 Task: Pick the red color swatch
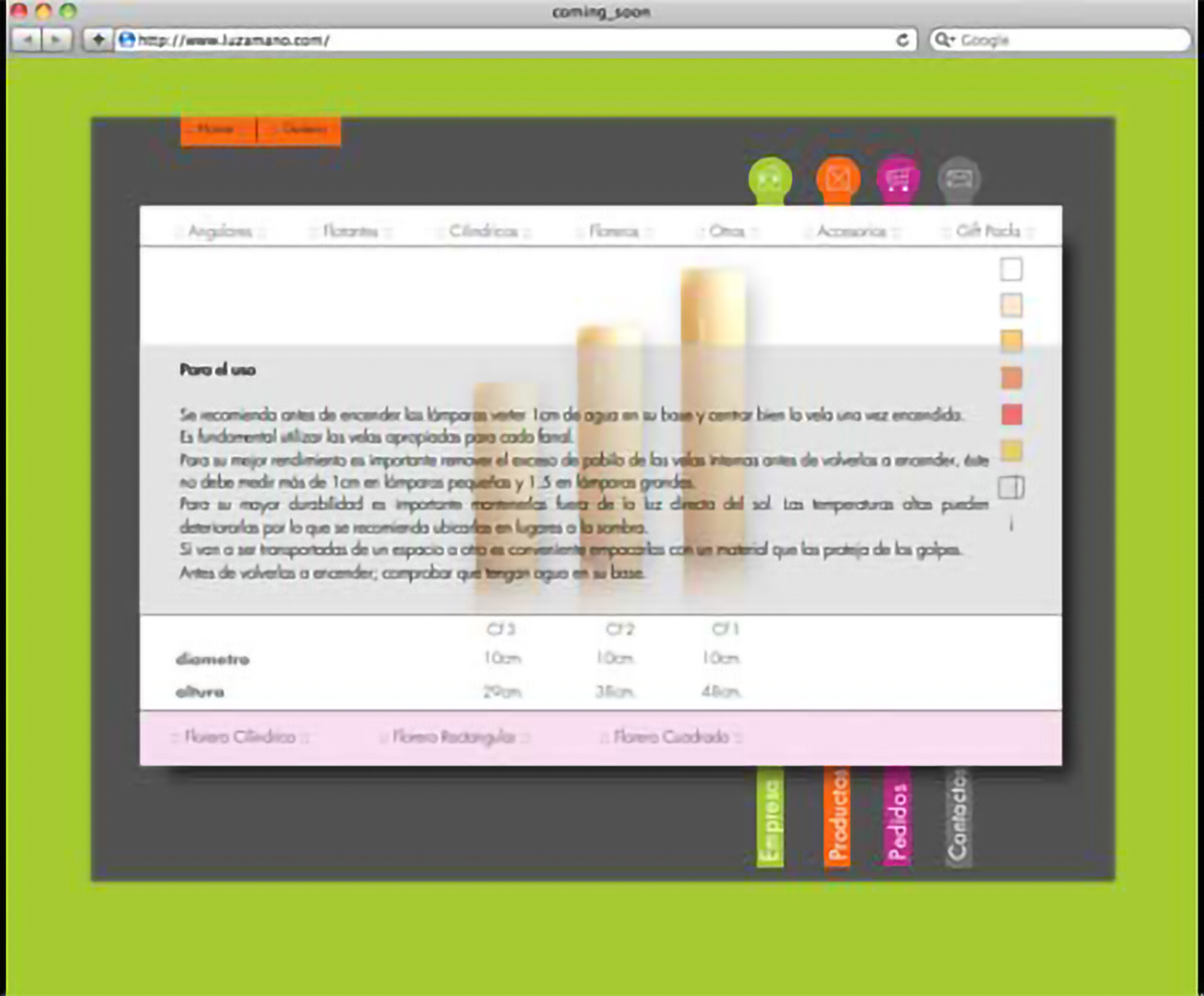(1011, 414)
